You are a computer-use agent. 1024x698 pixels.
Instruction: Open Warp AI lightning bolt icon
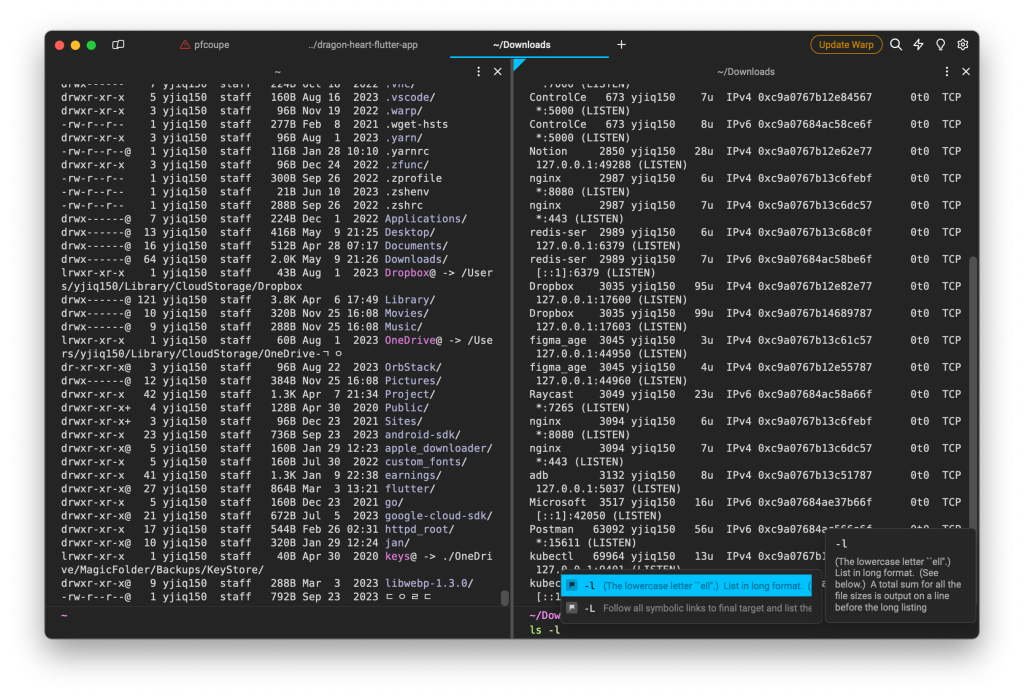point(918,44)
